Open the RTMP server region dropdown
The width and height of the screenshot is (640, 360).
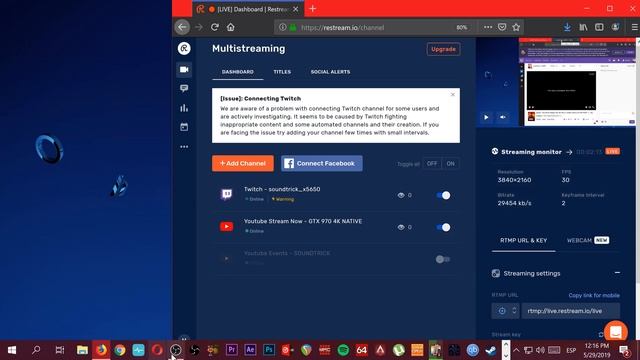tap(506, 311)
